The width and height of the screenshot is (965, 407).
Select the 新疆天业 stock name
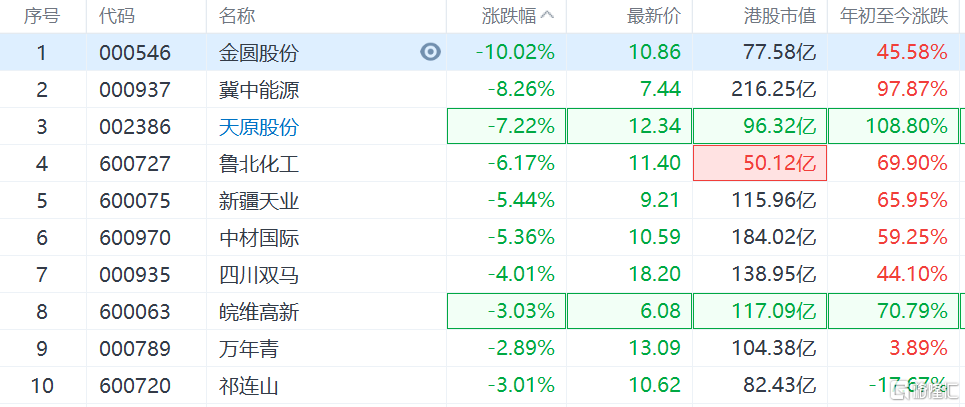[x=259, y=201]
